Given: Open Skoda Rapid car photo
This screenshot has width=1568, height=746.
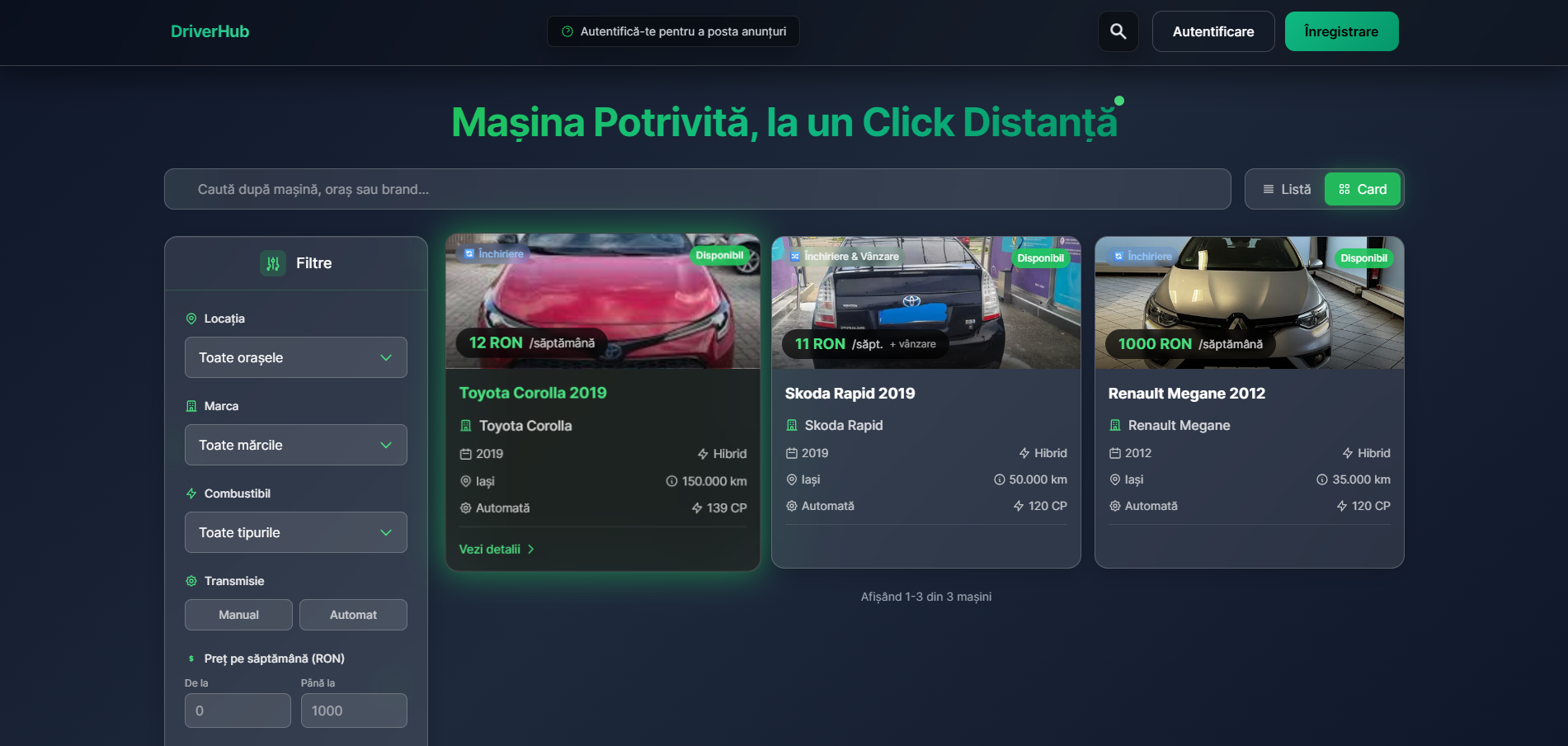Looking at the screenshot, I should (925, 303).
